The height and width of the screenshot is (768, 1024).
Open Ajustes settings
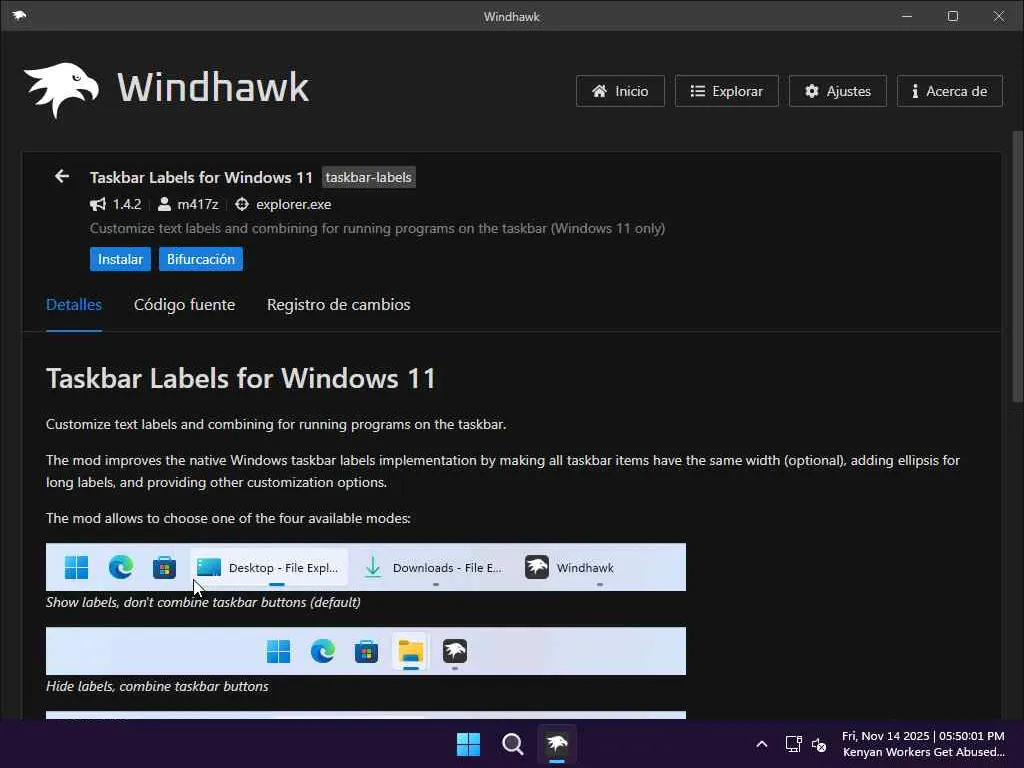click(837, 91)
